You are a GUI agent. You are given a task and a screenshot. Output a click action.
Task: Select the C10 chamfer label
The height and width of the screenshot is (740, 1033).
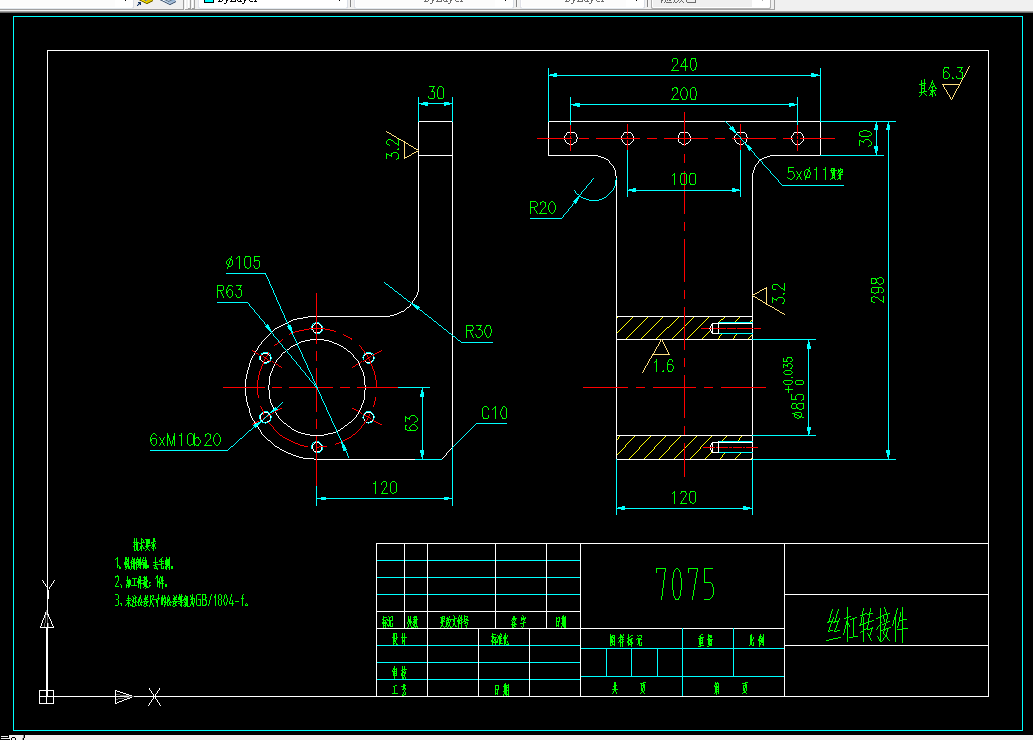click(494, 413)
